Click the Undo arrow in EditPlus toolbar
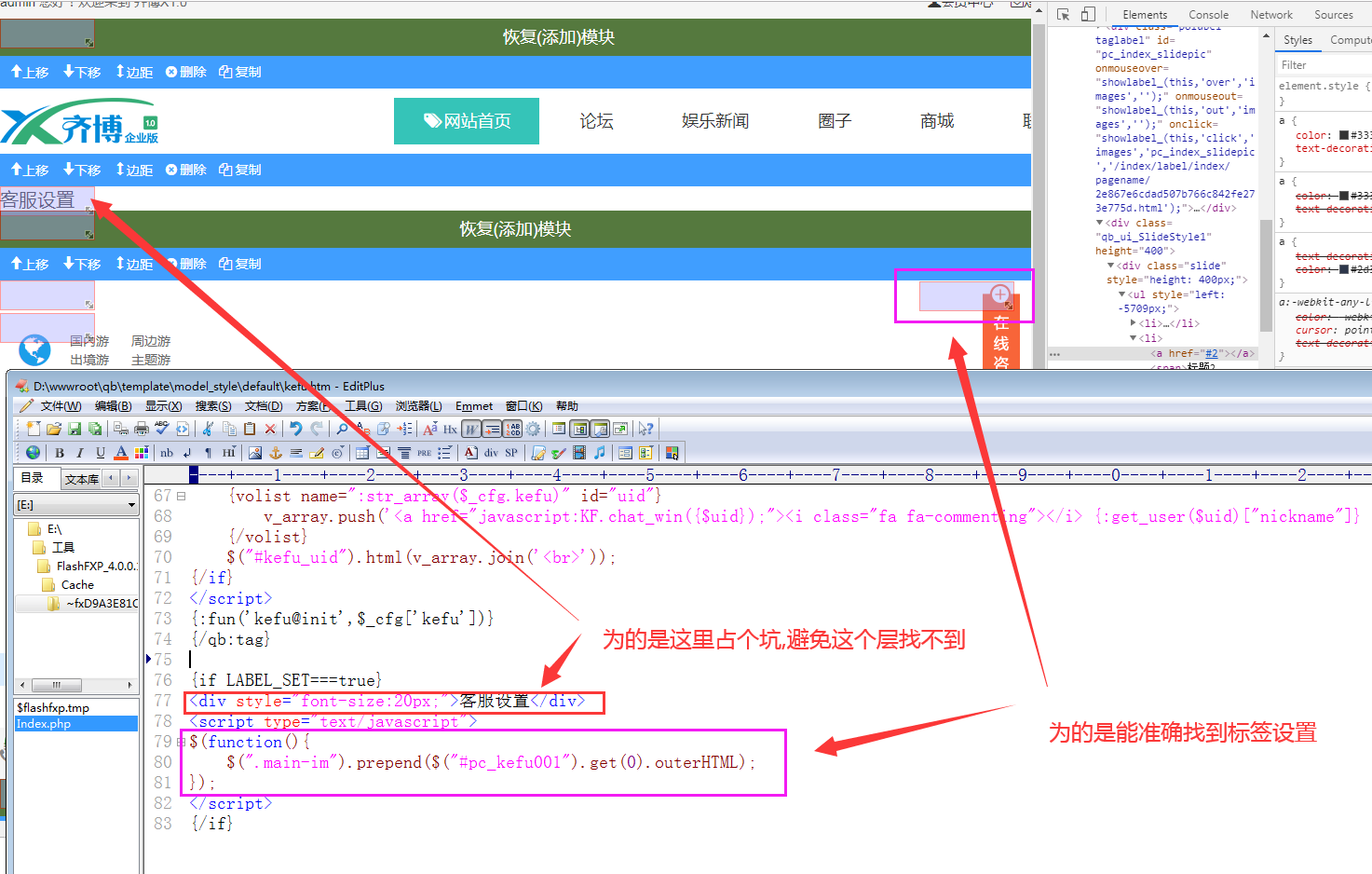Image resolution: width=1372 pixels, height=874 pixels. (x=295, y=429)
